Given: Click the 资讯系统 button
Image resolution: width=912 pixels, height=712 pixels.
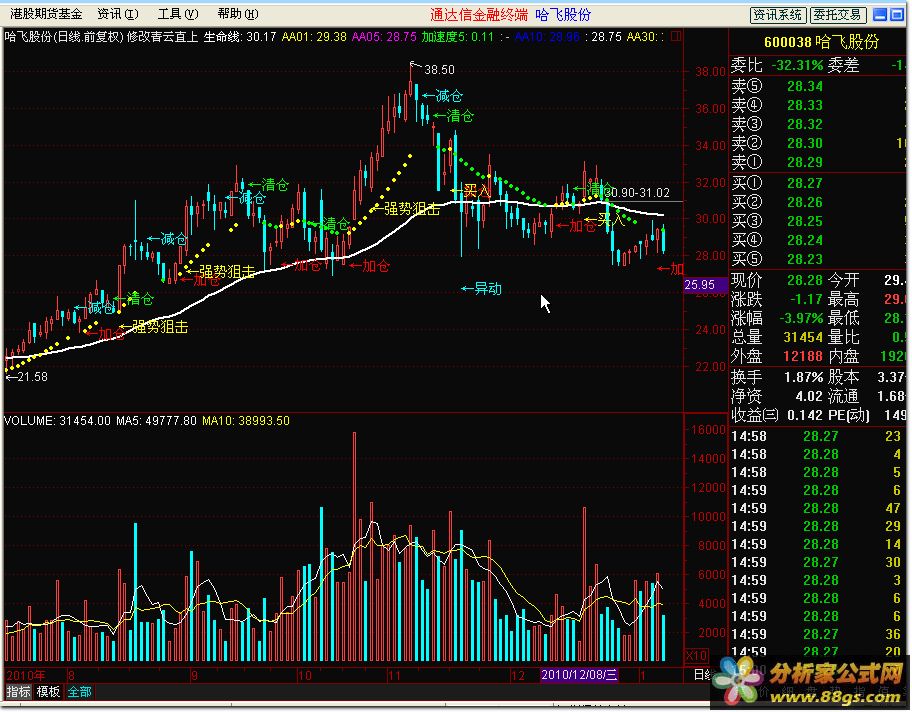Looking at the screenshot, I should click(x=778, y=15).
